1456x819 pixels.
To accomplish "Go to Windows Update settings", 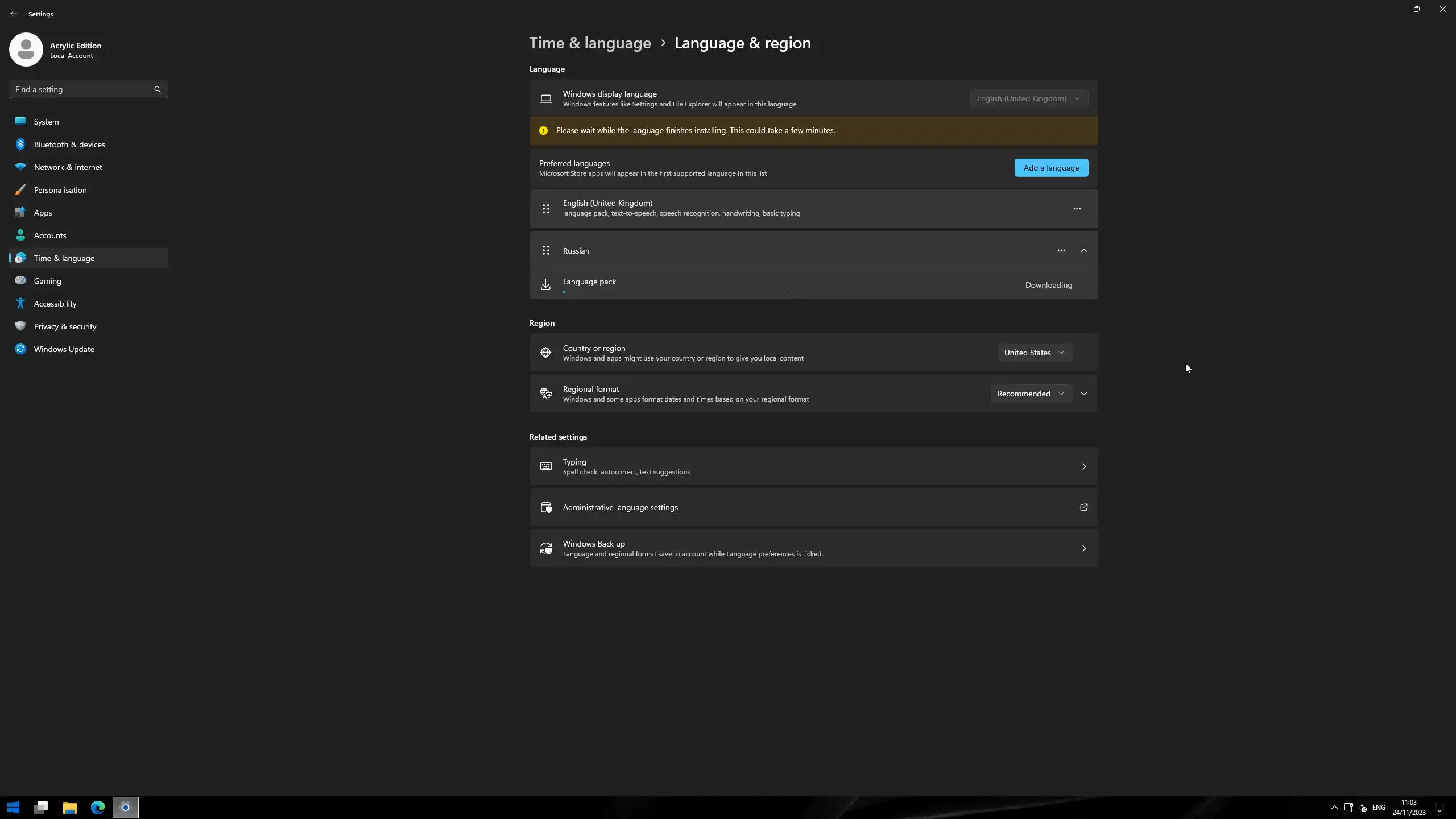I will (64, 349).
